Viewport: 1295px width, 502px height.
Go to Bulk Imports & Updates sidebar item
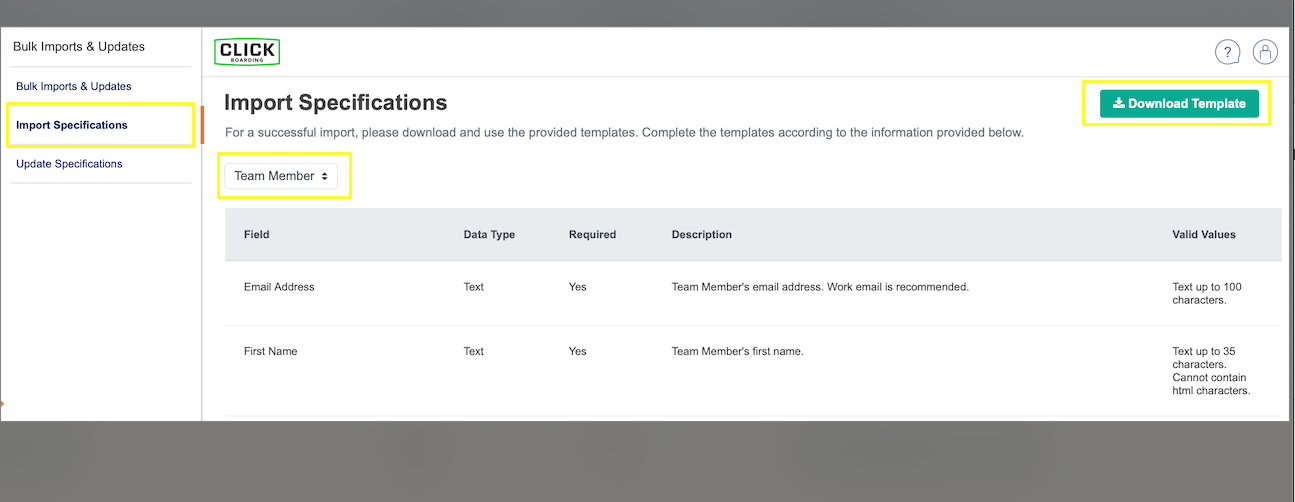[74, 86]
